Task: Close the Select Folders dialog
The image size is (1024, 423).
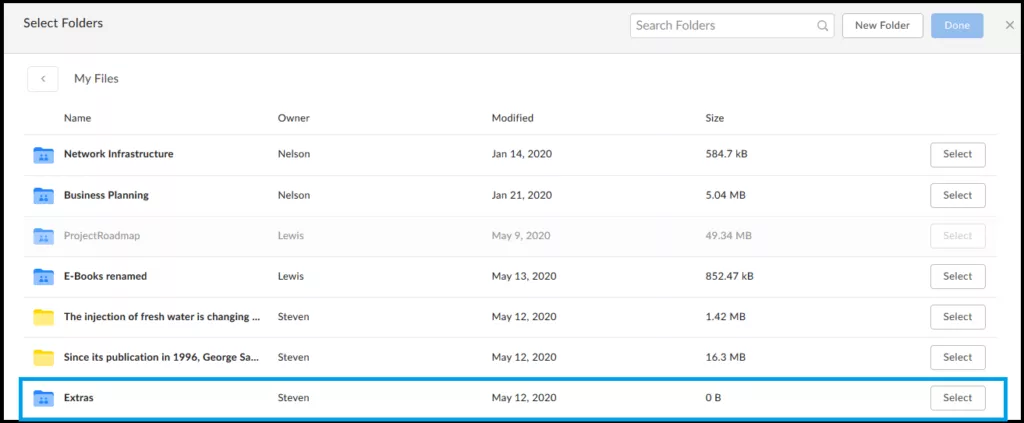Action: tap(1009, 25)
